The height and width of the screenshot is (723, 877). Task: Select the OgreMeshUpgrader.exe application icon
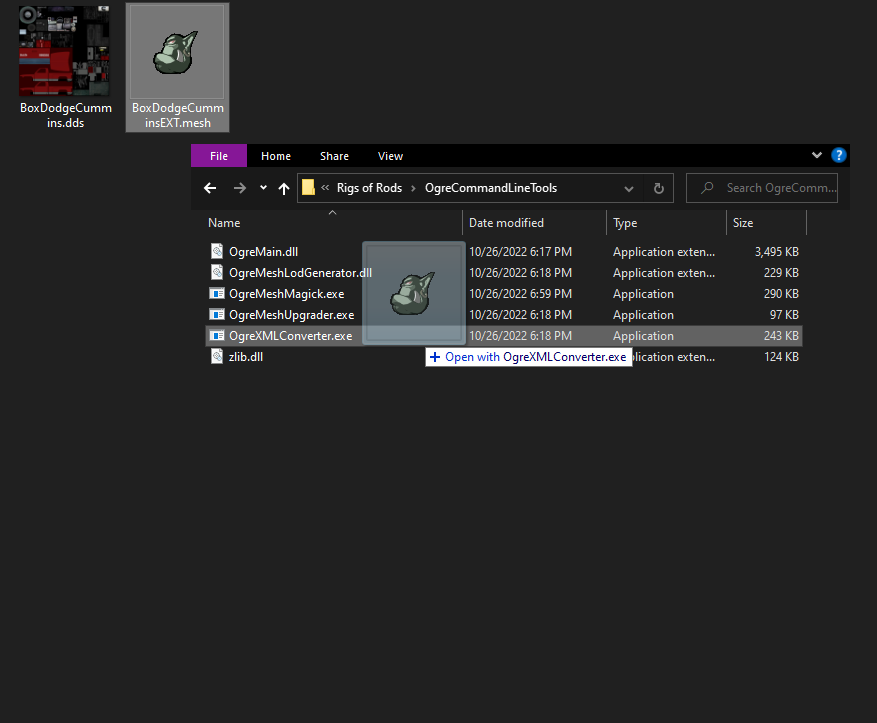coord(217,314)
